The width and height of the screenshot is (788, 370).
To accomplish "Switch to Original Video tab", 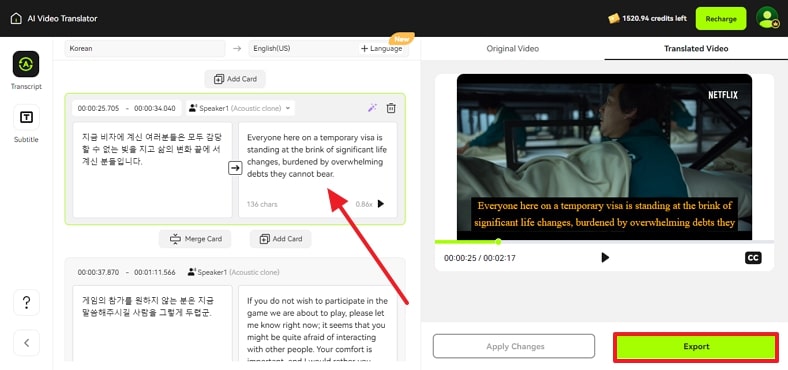I will (x=513, y=49).
